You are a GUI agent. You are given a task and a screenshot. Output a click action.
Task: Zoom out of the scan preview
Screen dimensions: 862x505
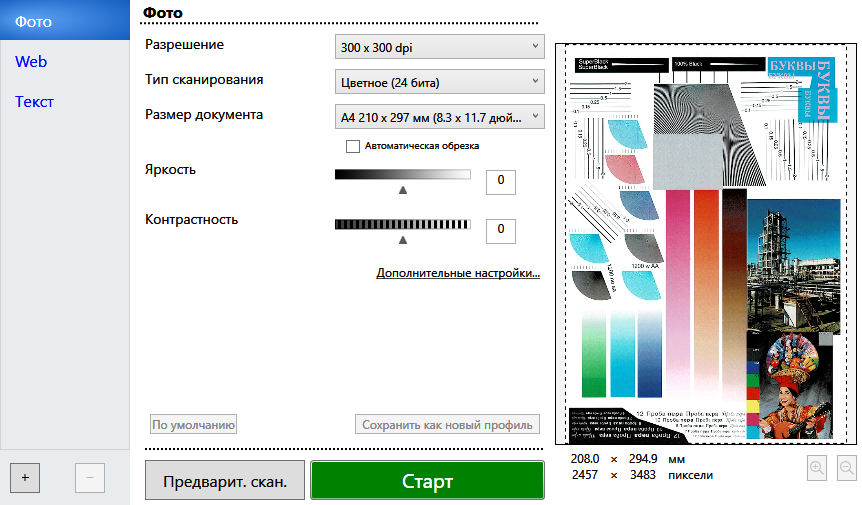coord(847,468)
